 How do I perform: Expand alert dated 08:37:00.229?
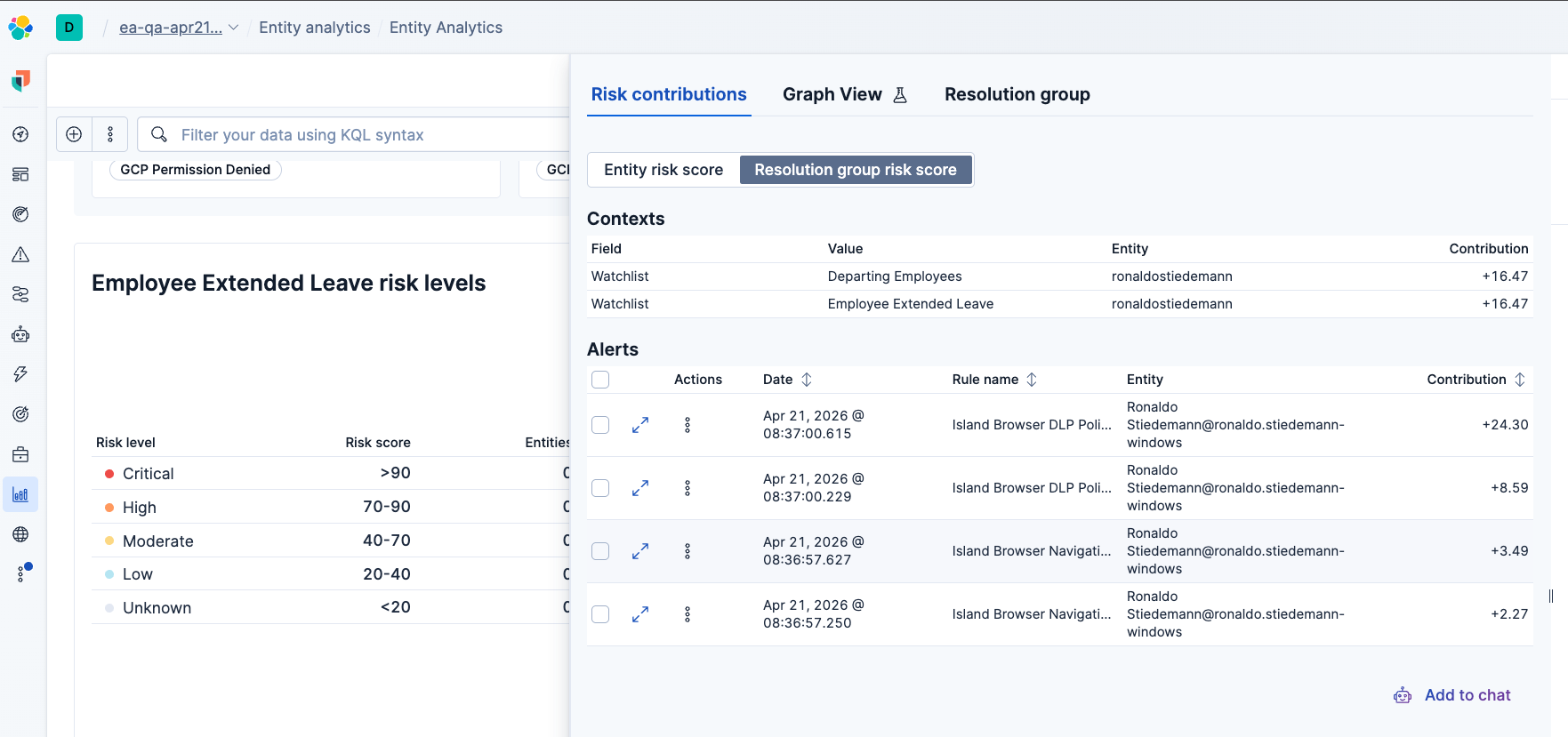click(x=640, y=488)
